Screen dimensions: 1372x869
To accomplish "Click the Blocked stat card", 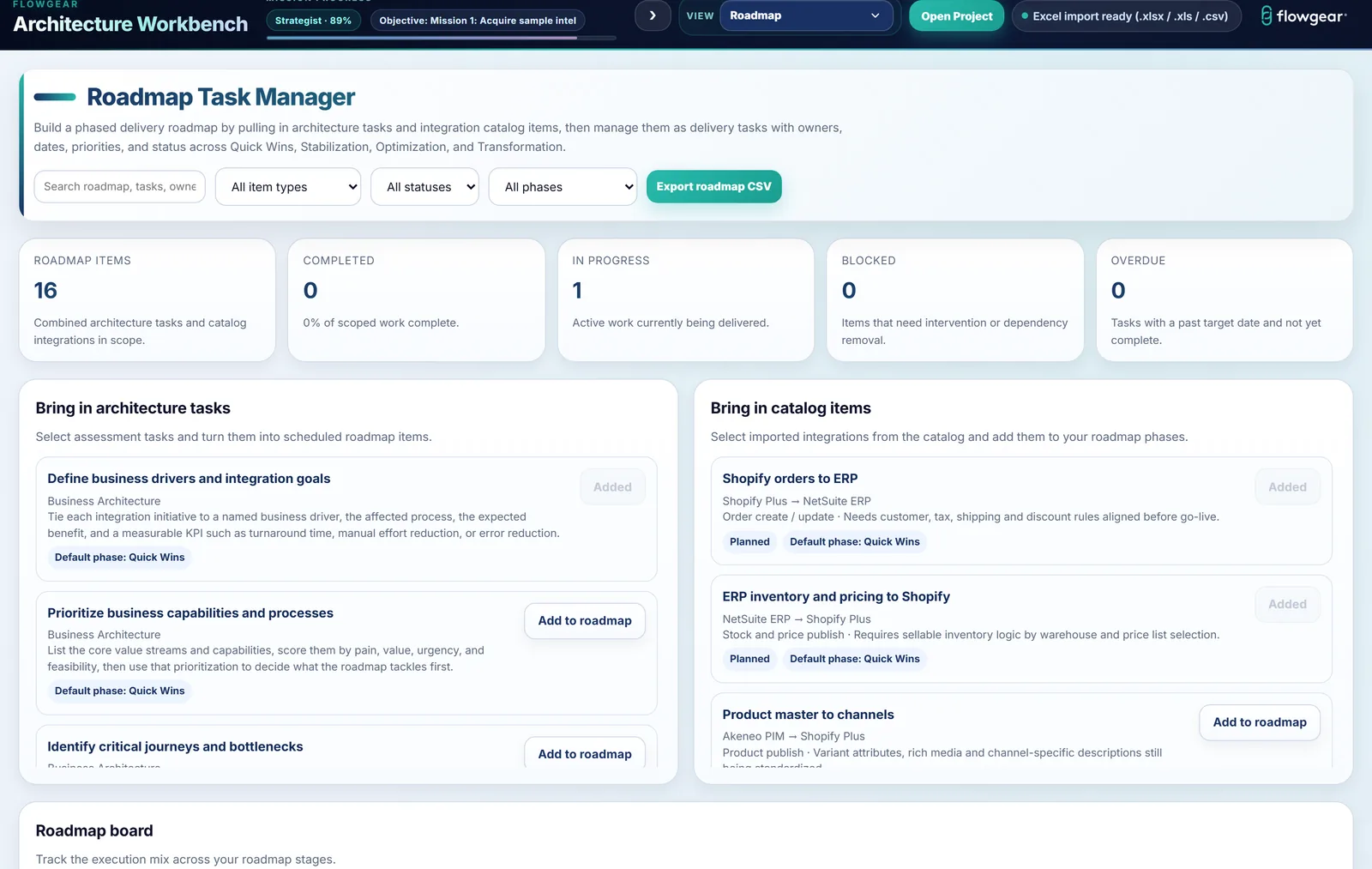I will tap(955, 299).
